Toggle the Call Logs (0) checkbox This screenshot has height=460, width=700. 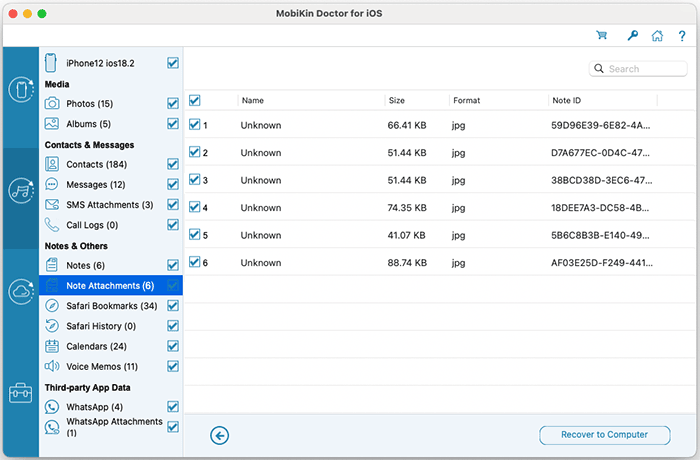point(173,225)
